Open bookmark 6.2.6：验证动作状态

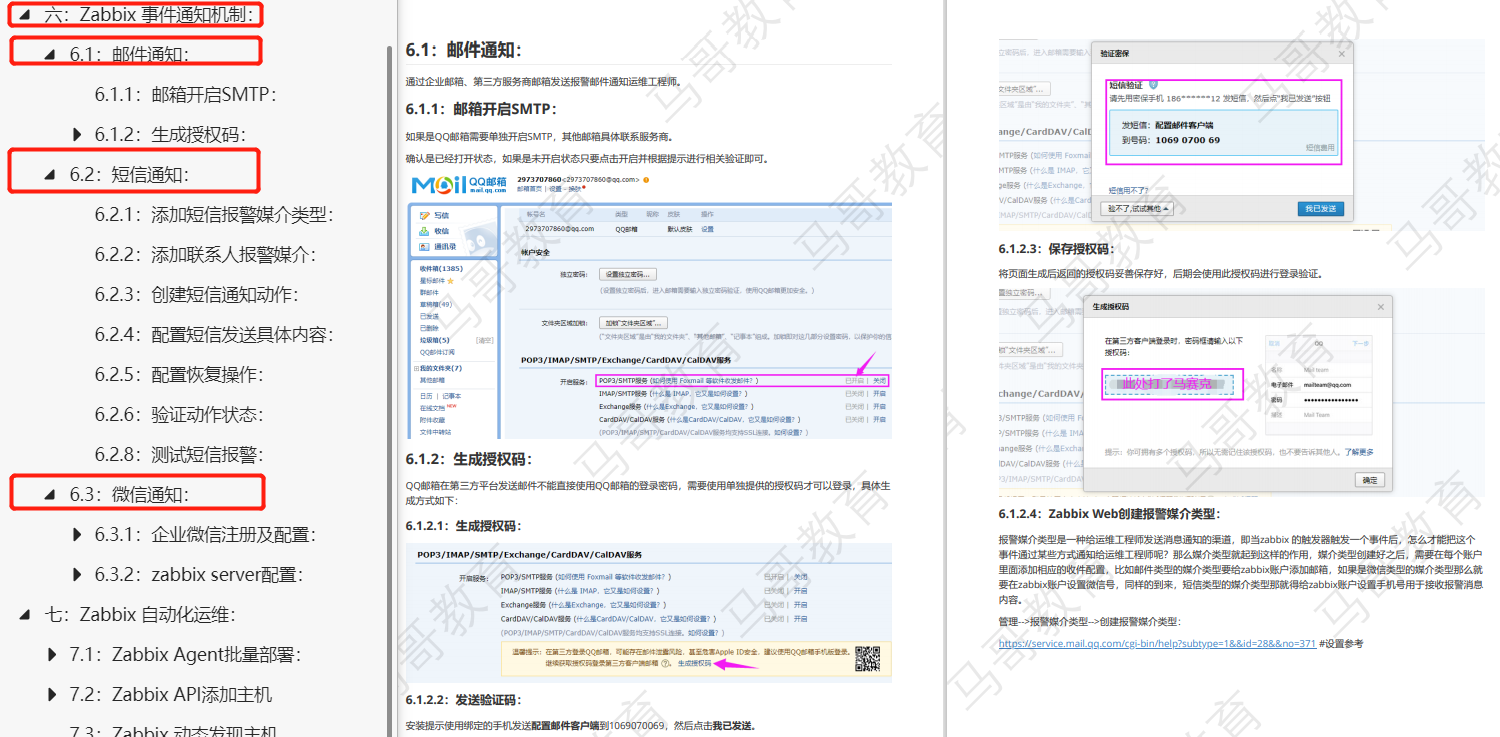point(179,414)
